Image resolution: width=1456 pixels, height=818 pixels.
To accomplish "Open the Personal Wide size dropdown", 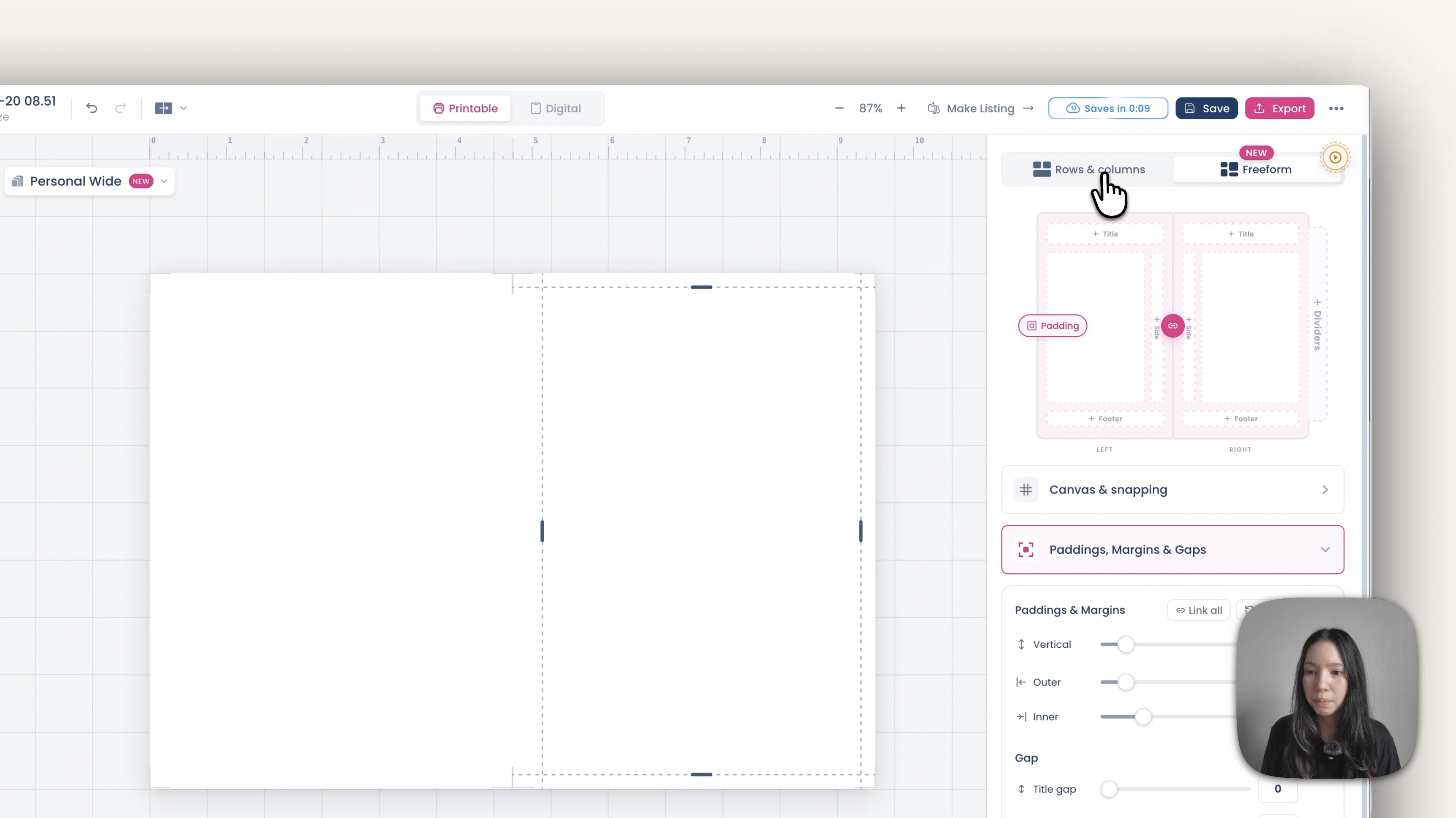I will coord(89,181).
